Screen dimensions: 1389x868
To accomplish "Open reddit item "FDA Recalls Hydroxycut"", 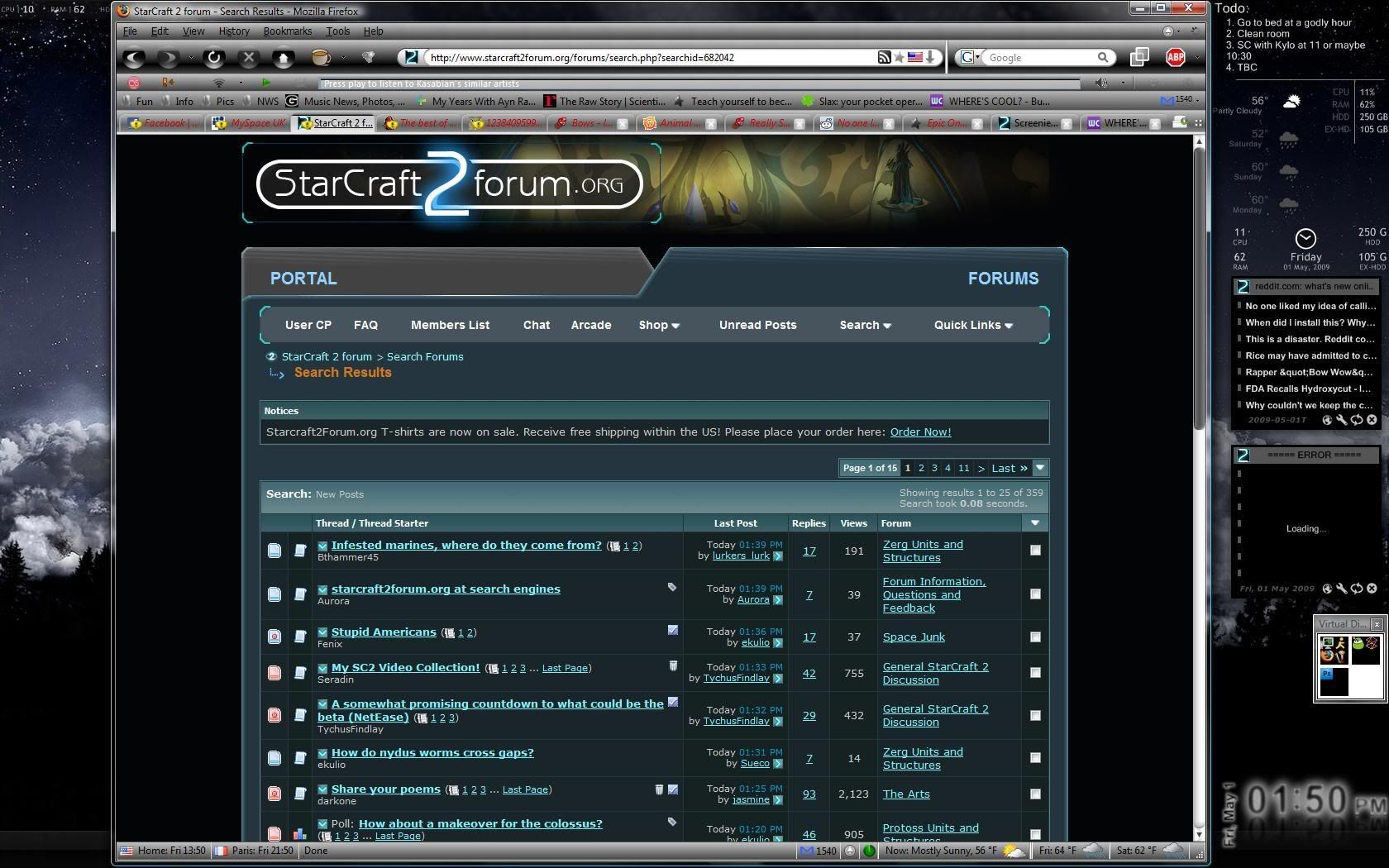I will (x=1309, y=389).
